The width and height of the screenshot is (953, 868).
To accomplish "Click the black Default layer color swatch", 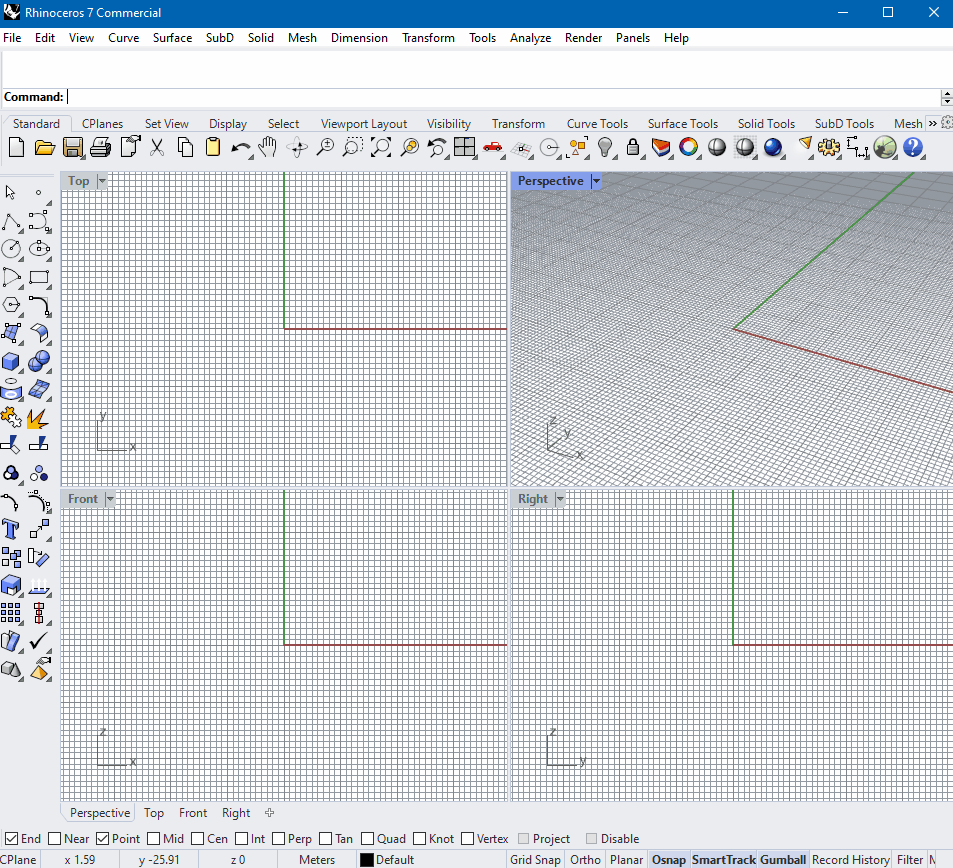I will (x=368, y=859).
